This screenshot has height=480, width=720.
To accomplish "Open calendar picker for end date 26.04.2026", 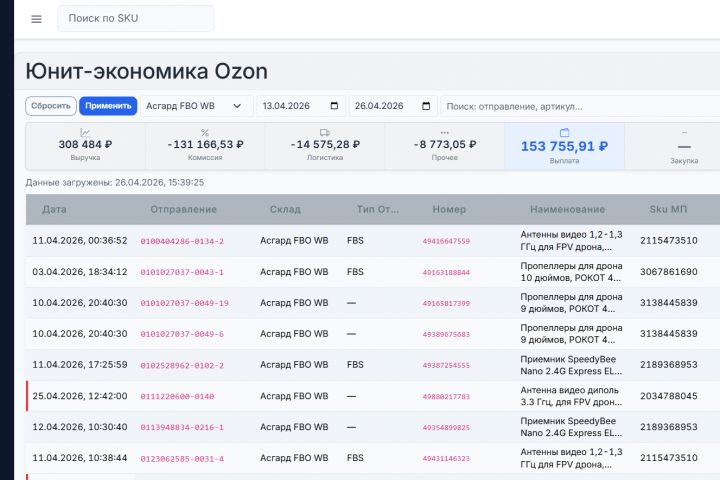I will 428,106.
